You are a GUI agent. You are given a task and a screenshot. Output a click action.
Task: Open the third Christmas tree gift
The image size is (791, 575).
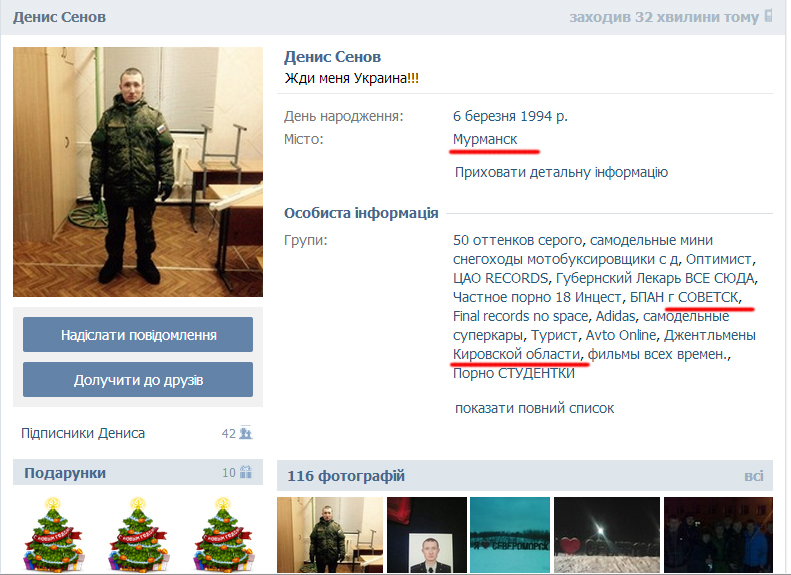coord(222,534)
